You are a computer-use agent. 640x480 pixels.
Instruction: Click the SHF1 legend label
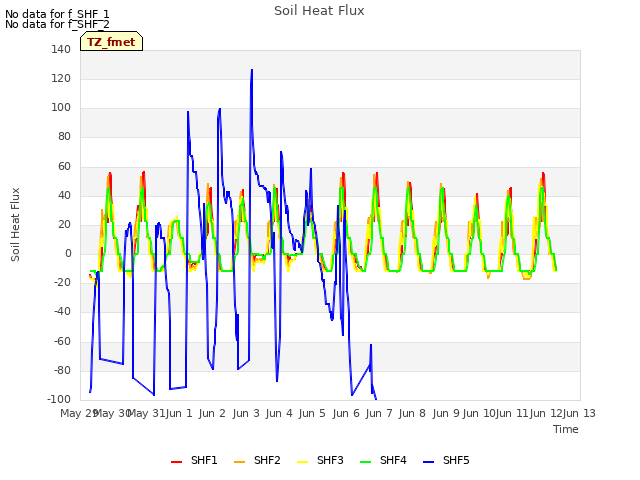coord(204,461)
